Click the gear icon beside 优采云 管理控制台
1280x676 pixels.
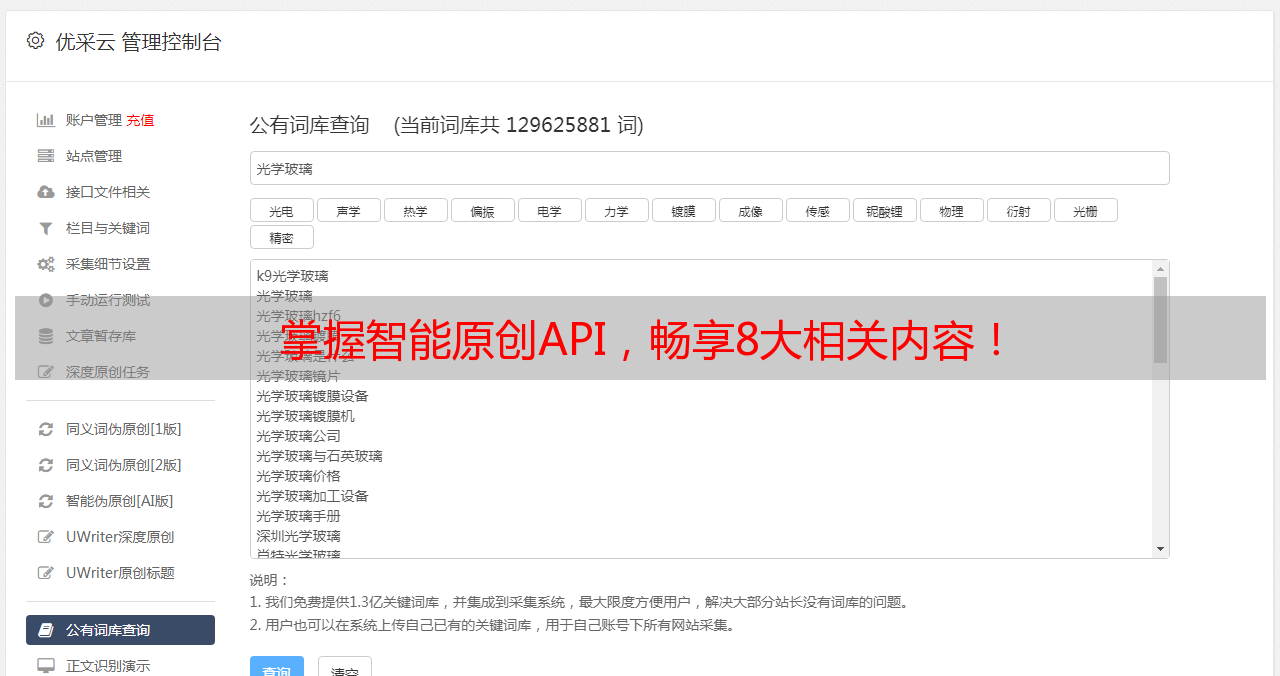click(x=36, y=41)
